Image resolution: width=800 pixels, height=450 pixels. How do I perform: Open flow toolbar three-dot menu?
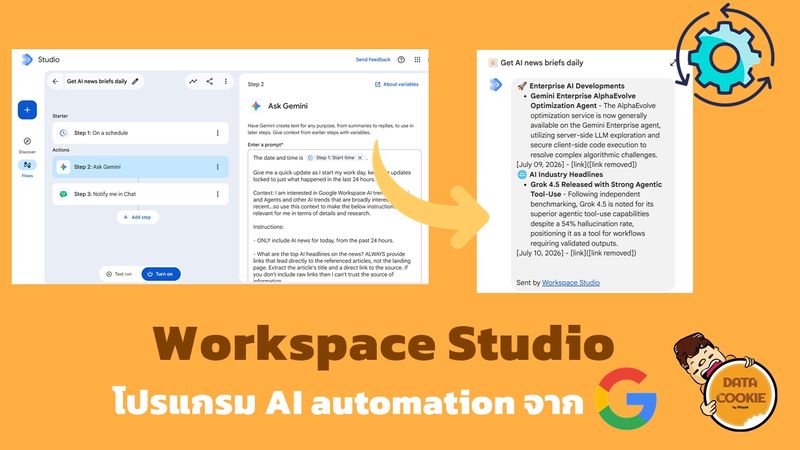pyautogui.click(x=226, y=81)
